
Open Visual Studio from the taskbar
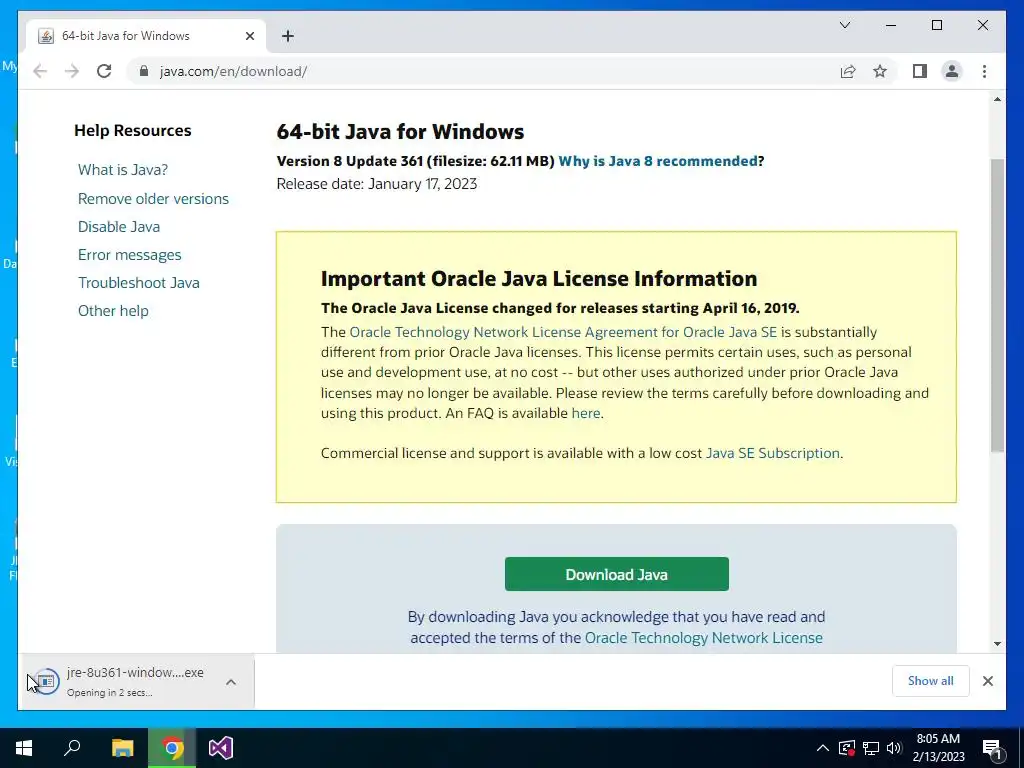pos(221,748)
